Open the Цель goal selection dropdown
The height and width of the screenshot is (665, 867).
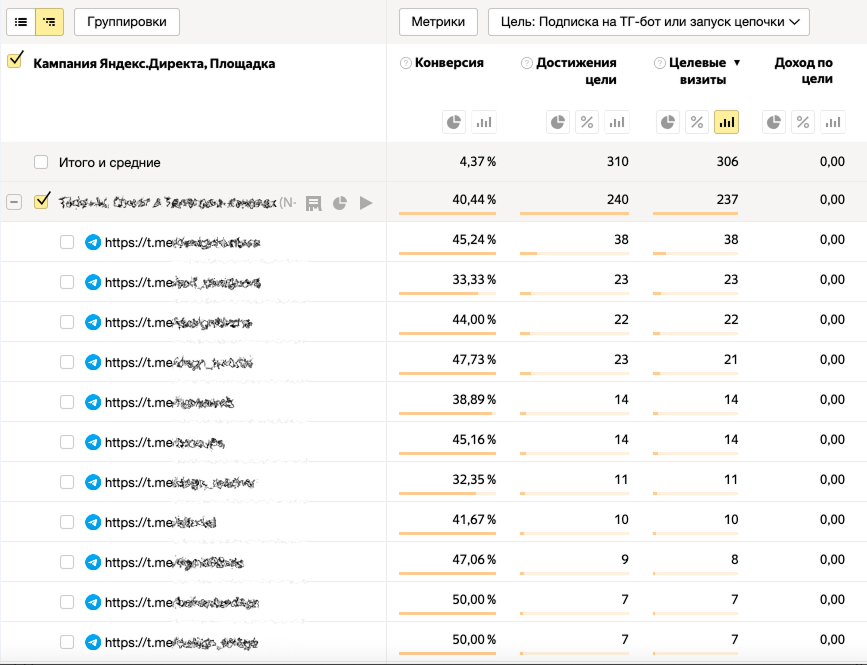(x=648, y=21)
